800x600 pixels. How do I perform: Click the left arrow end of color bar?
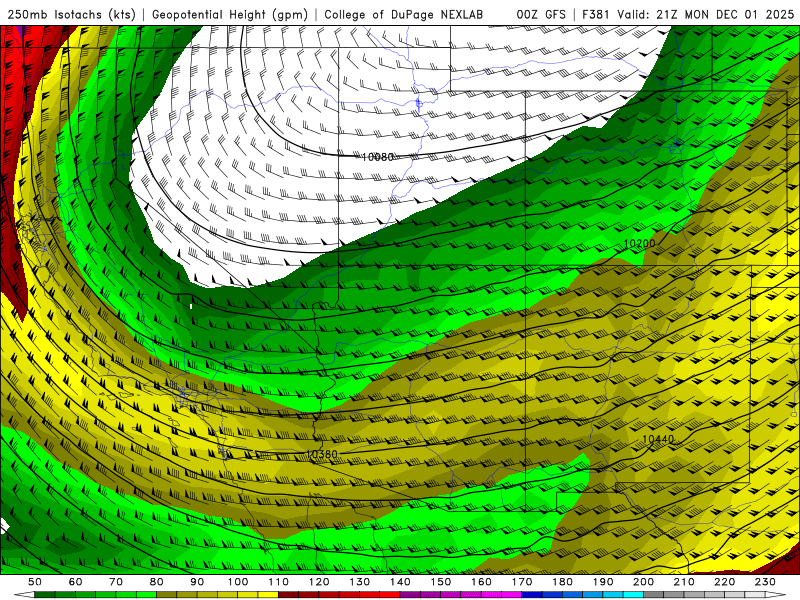click(24, 595)
